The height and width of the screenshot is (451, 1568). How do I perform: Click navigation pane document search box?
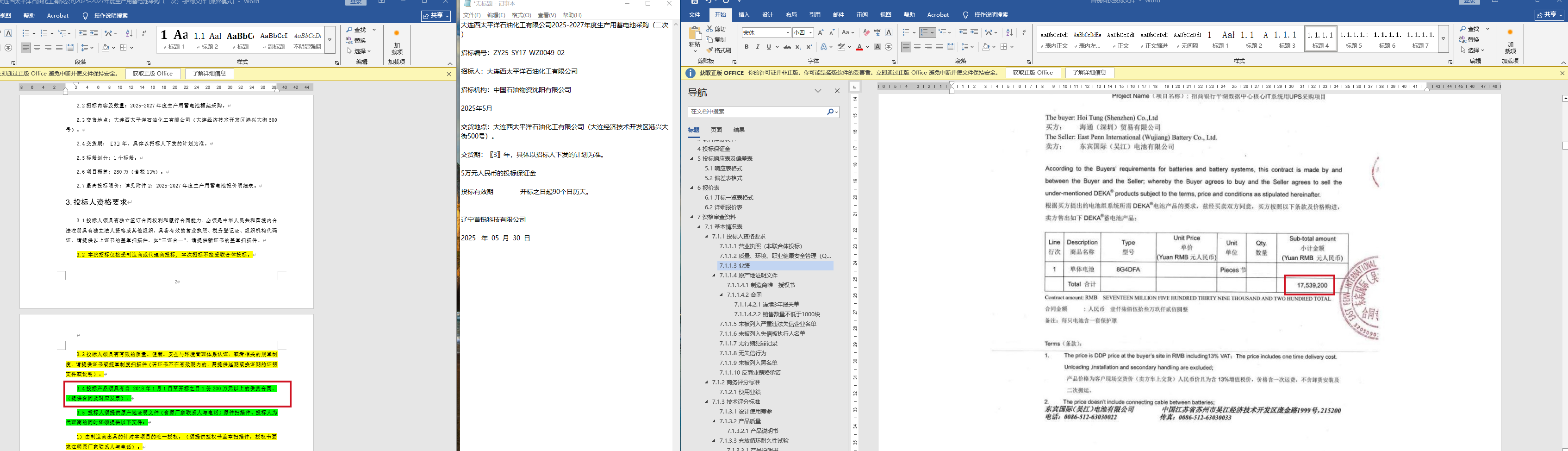pyautogui.click(x=757, y=112)
